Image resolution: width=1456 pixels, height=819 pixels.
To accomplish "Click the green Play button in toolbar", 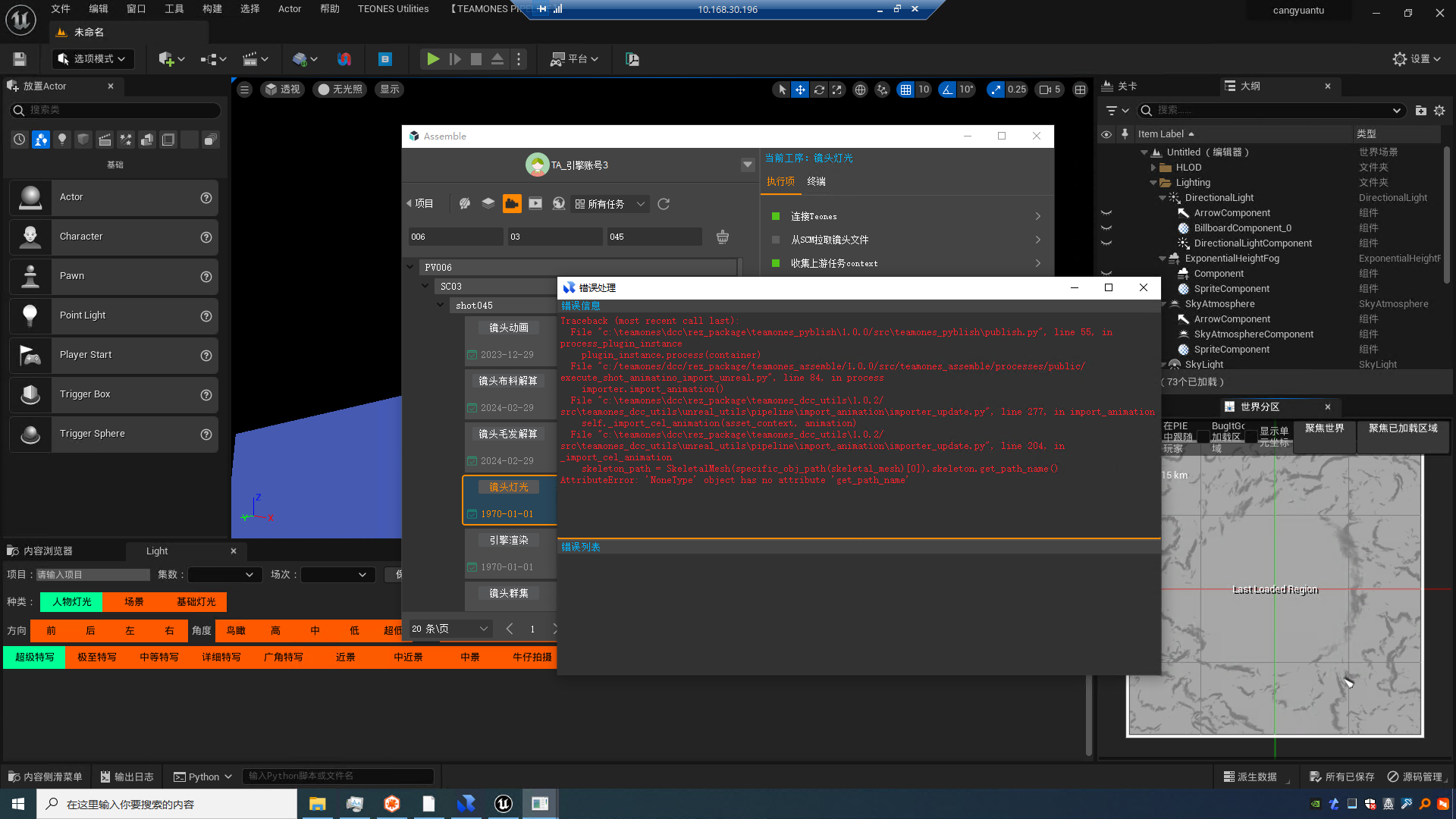I will click(x=432, y=59).
